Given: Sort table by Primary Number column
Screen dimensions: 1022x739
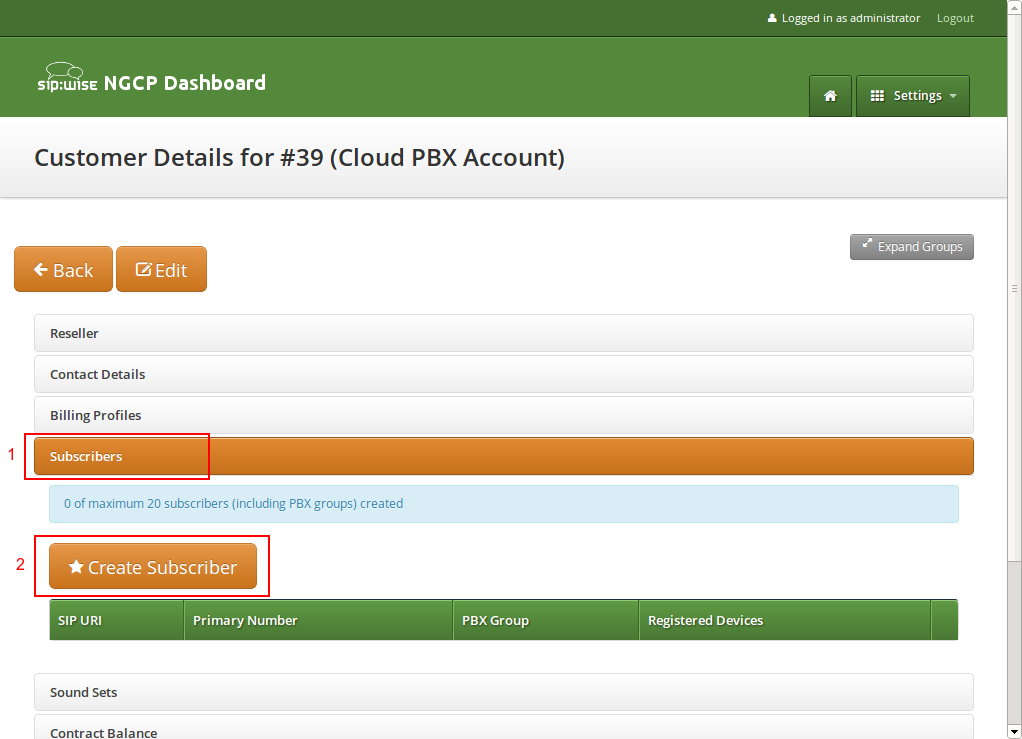Looking at the screenshot, I should tap(318, 620).
